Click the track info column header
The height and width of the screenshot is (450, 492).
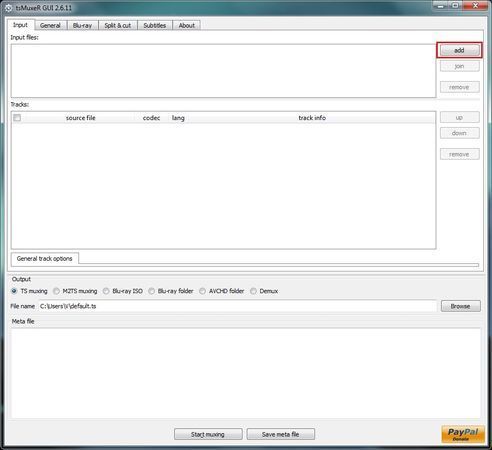pyautogui.click(x=312, y=118)
